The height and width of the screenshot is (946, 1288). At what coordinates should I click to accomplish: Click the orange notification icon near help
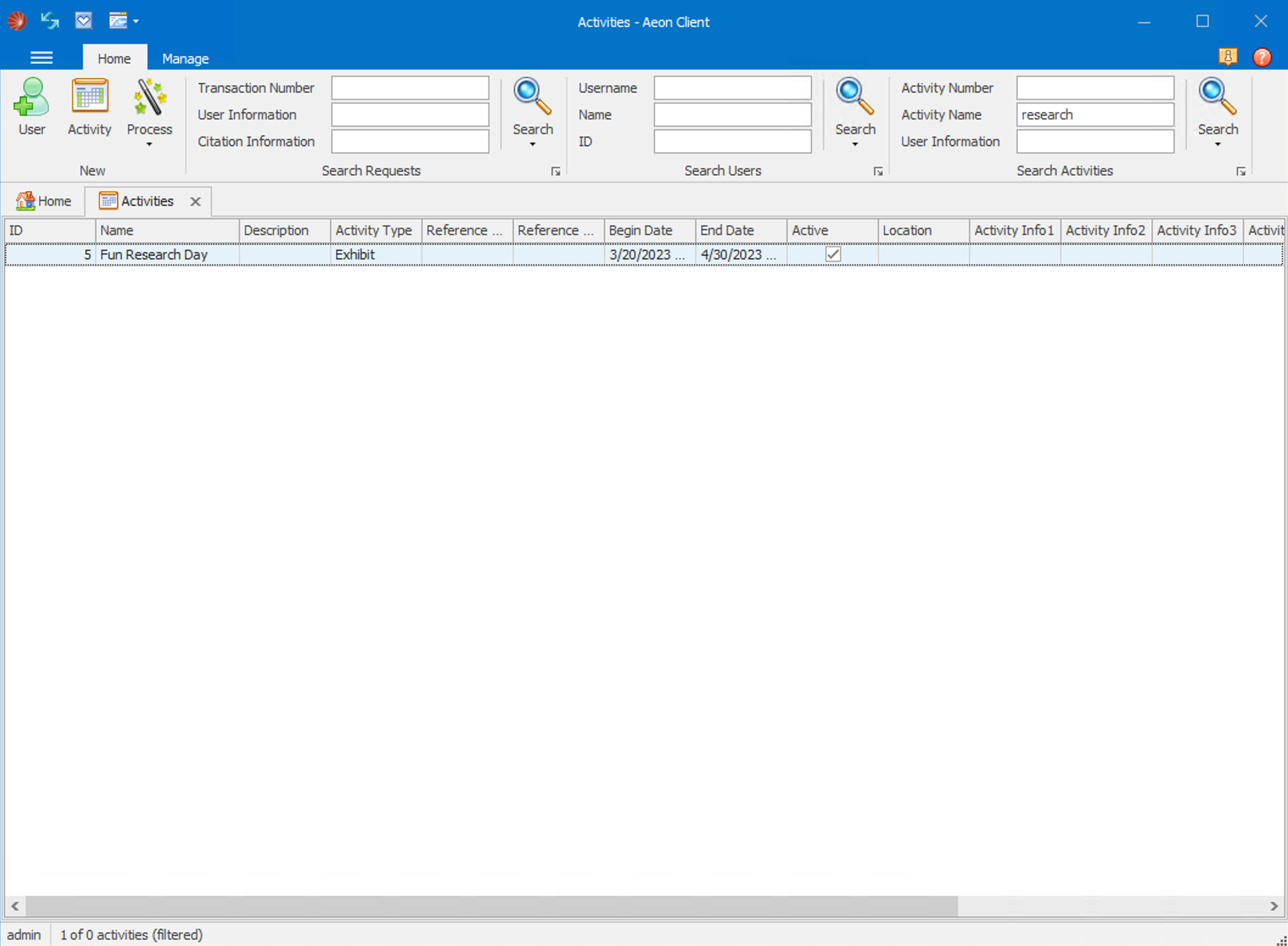tap(1228, 57)
